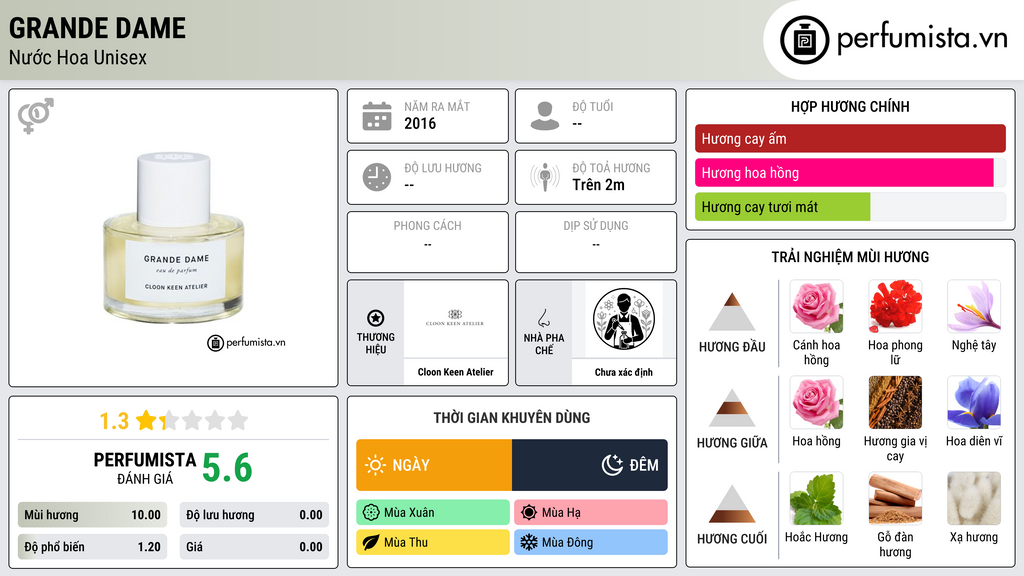
Task: Select the NGÀY daytime label
Action: (x=411, y=465)
